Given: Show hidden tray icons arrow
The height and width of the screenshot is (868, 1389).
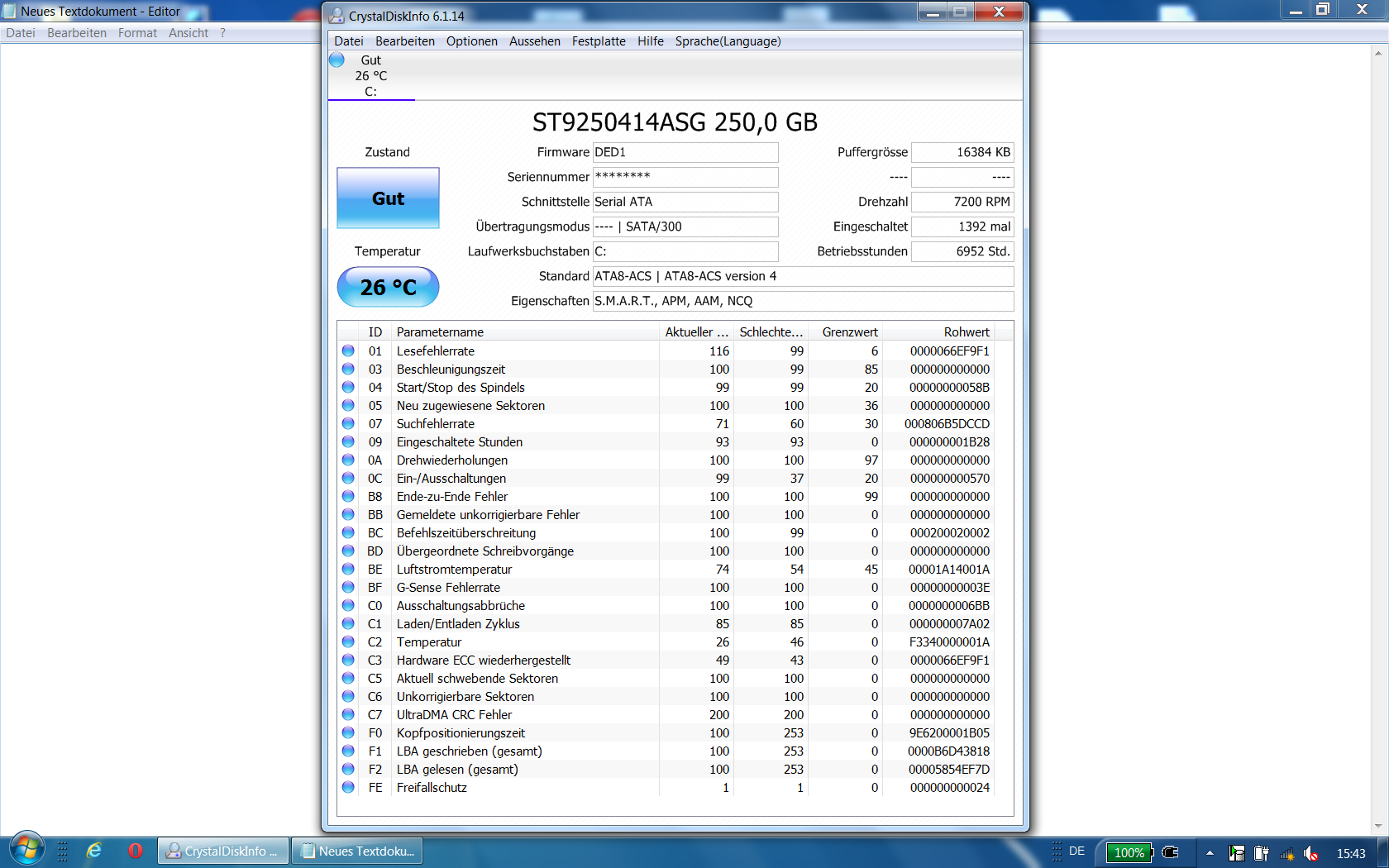Looking at the screenshot, I should coord(1210,852).
